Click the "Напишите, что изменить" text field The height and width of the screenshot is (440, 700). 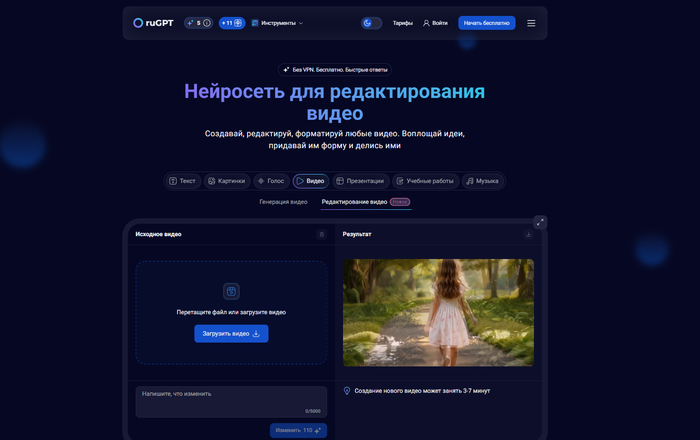(x=231, y=399)
